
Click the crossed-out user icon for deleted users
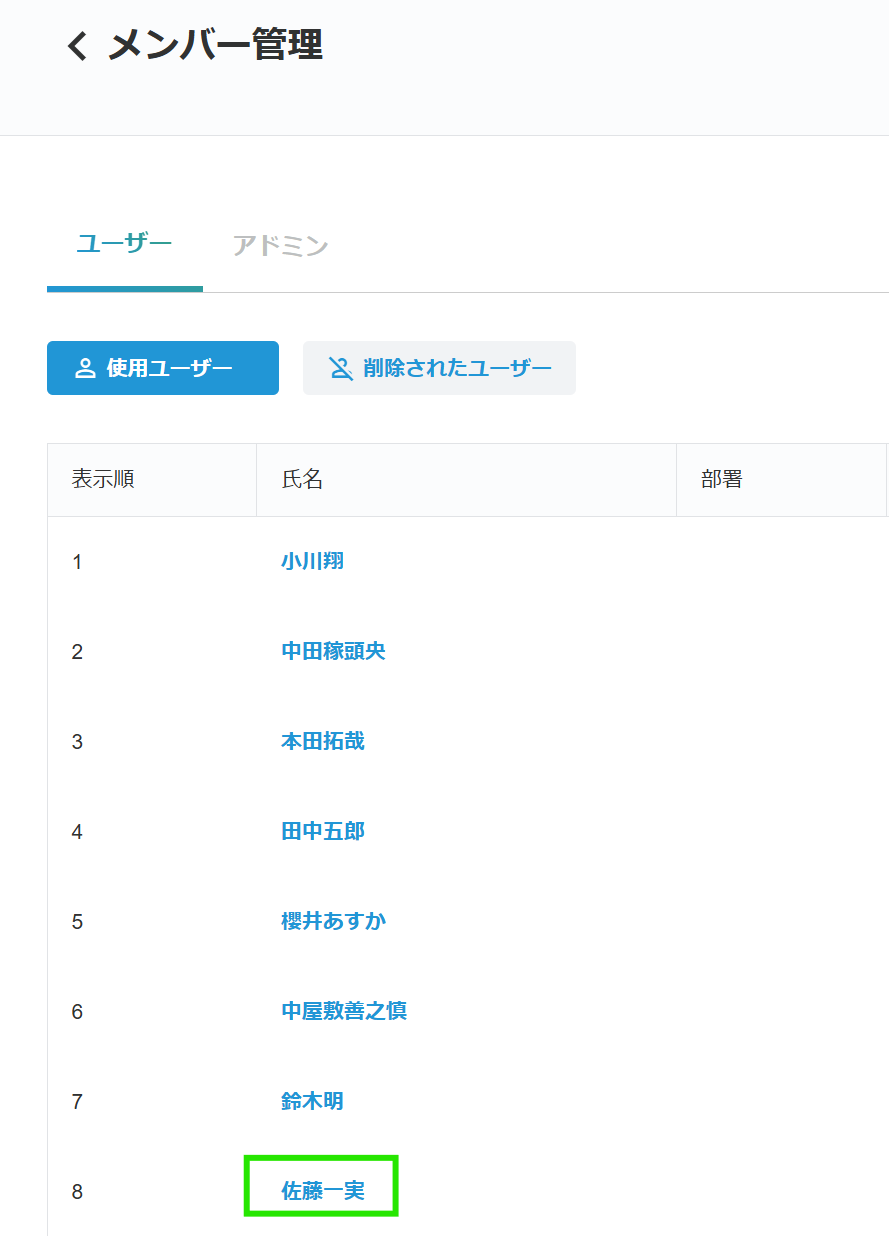(x=340, y=367)
